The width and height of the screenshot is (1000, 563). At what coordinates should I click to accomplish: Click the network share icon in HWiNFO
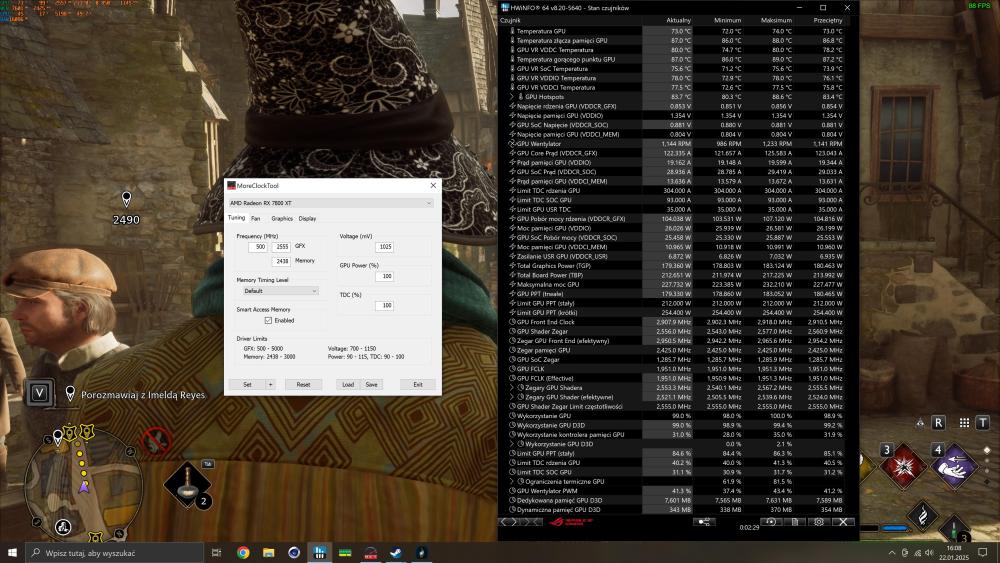point(704,521)
